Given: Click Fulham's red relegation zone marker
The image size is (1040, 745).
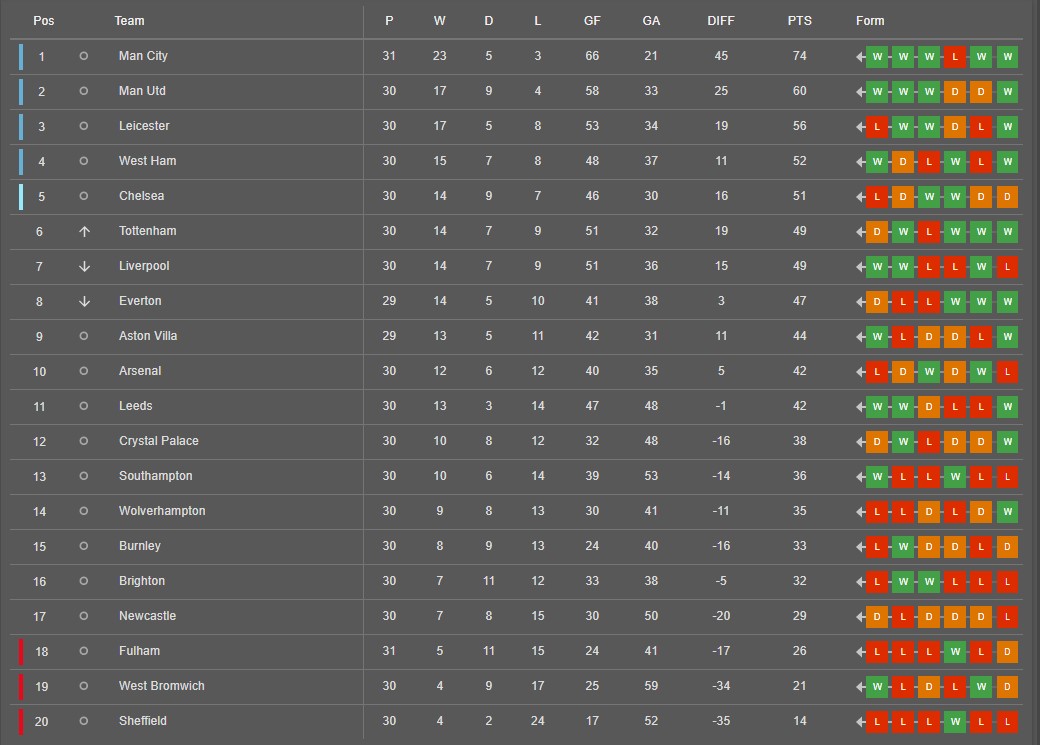Looking at the screenshot, I should (x=21, y=651).
